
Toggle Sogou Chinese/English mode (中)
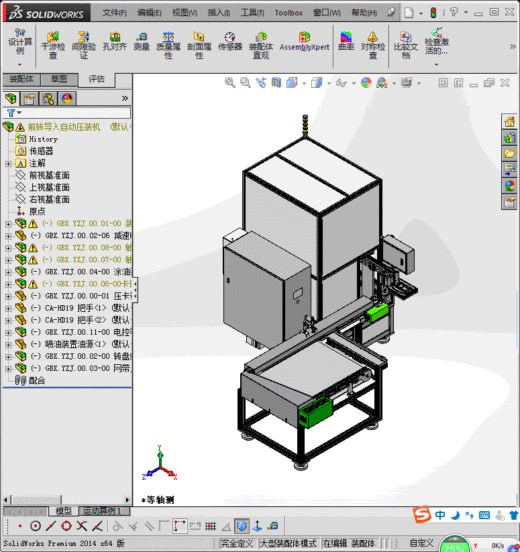coord(440,515)
